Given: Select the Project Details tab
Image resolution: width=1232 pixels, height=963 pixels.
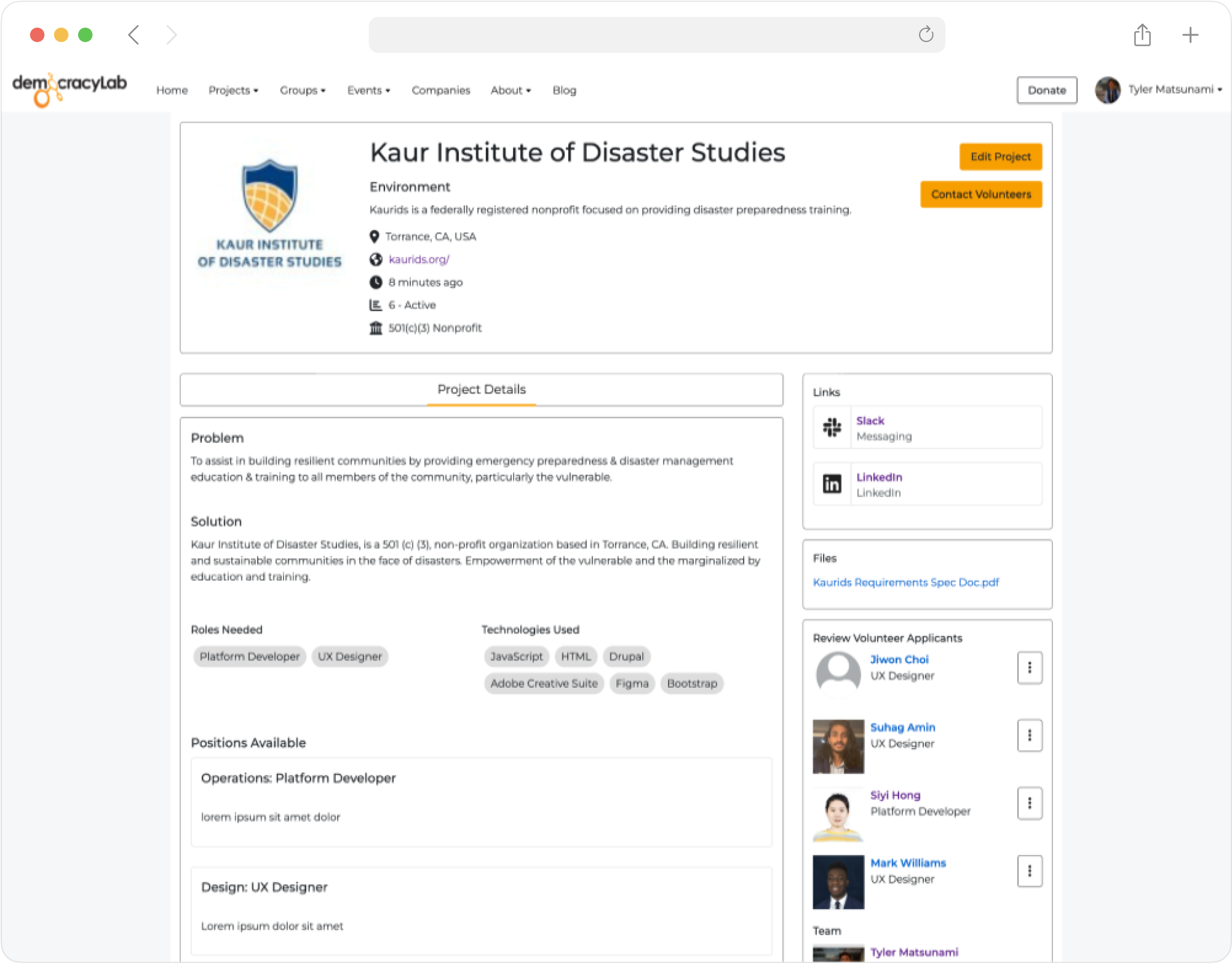Looking at the screenshot, I should point(481,389).
